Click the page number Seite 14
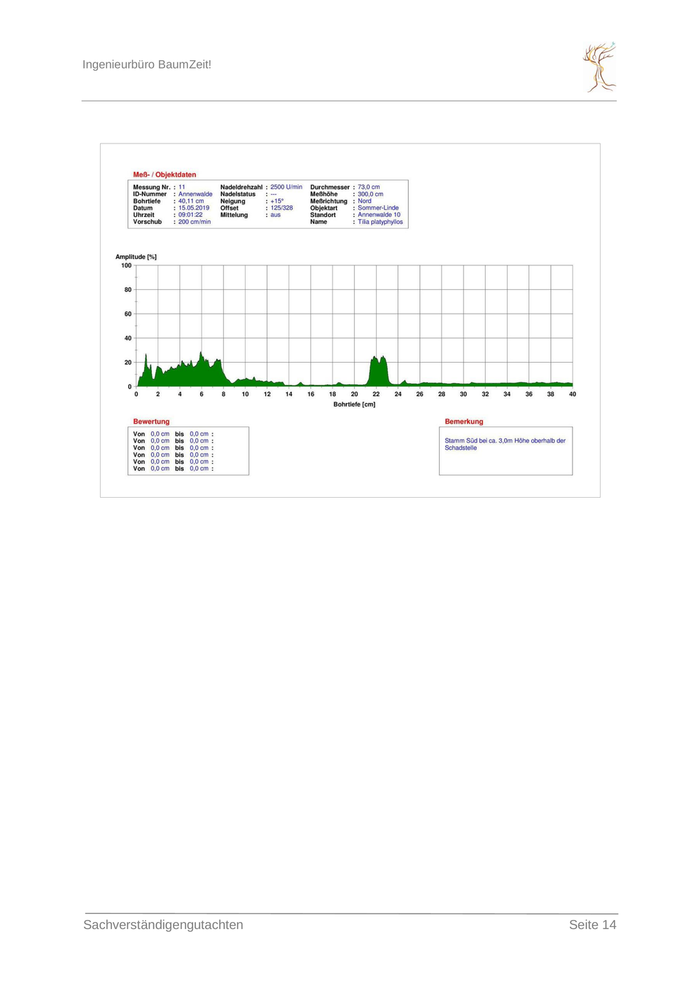The image size is (700, 990). coord(592,925)
